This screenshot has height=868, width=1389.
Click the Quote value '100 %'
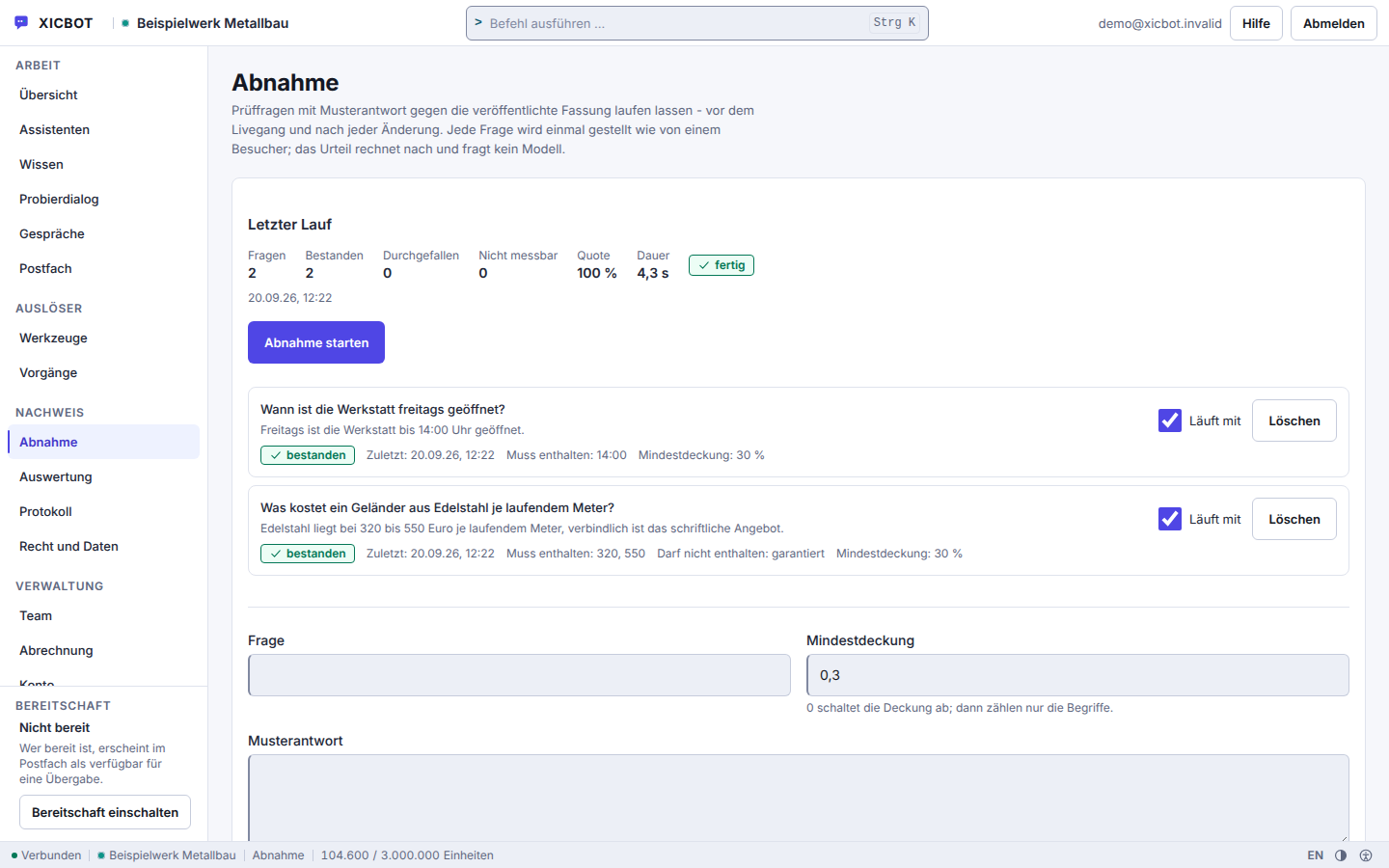click(x=597, y=273)
